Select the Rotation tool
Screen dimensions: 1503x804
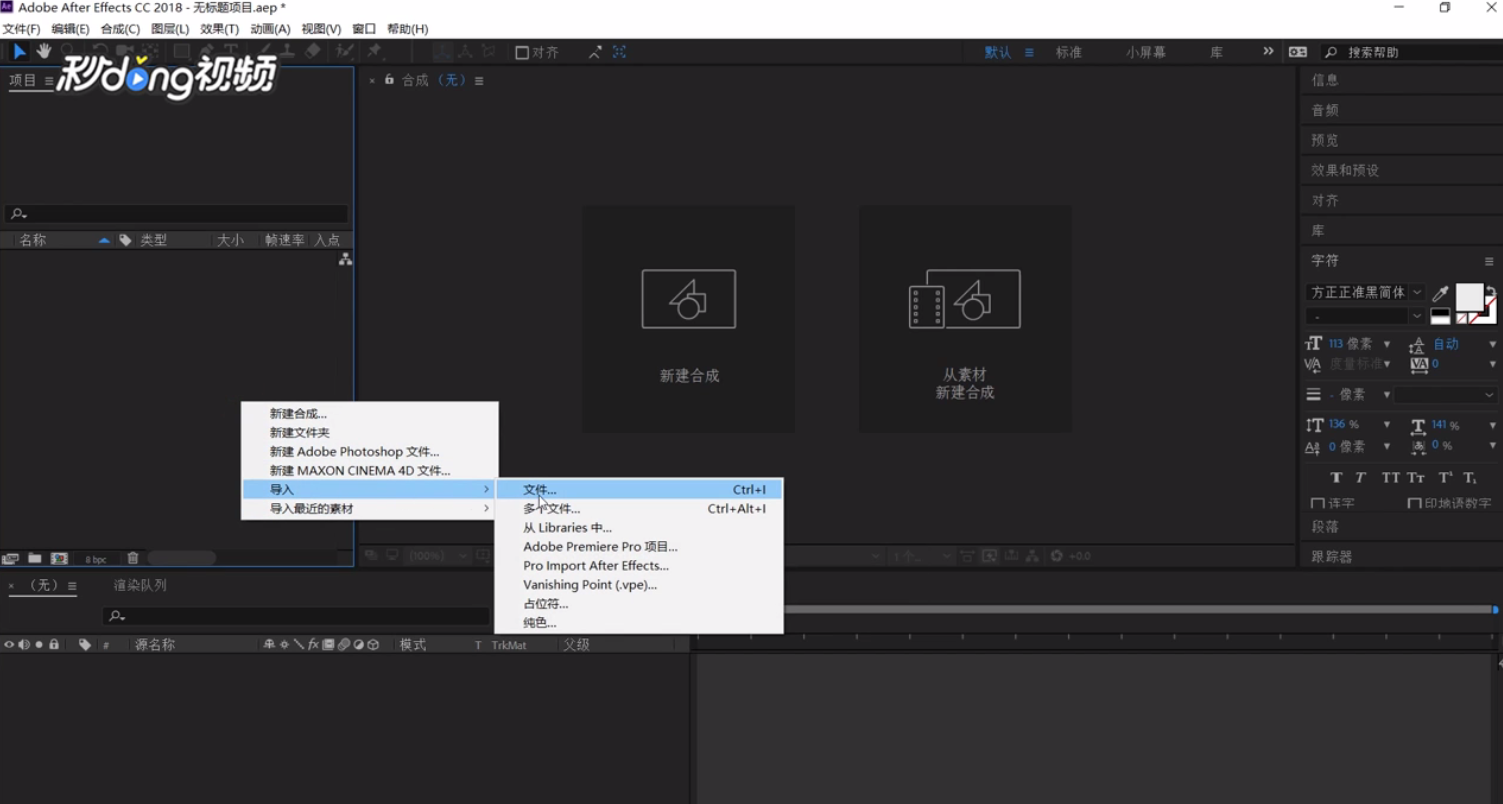click(x=100, y=51)
